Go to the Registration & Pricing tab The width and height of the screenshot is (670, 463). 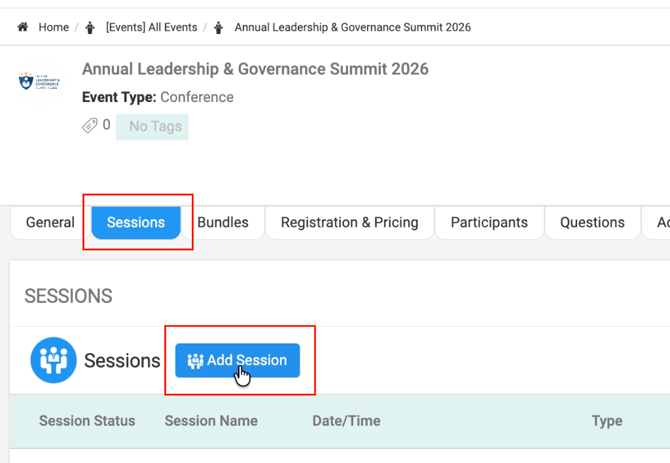pos(349,223)
